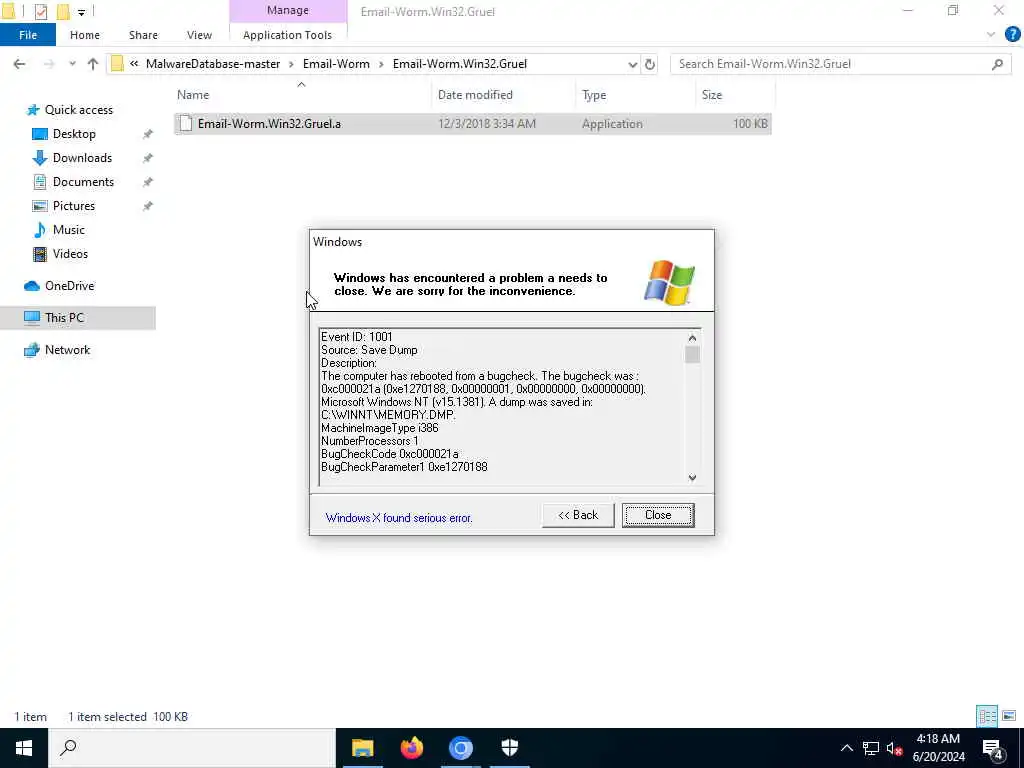The width and height of the screenshot is (1024, 768).
Task: Open the clock and date flyout
Action: pos(938,748)
